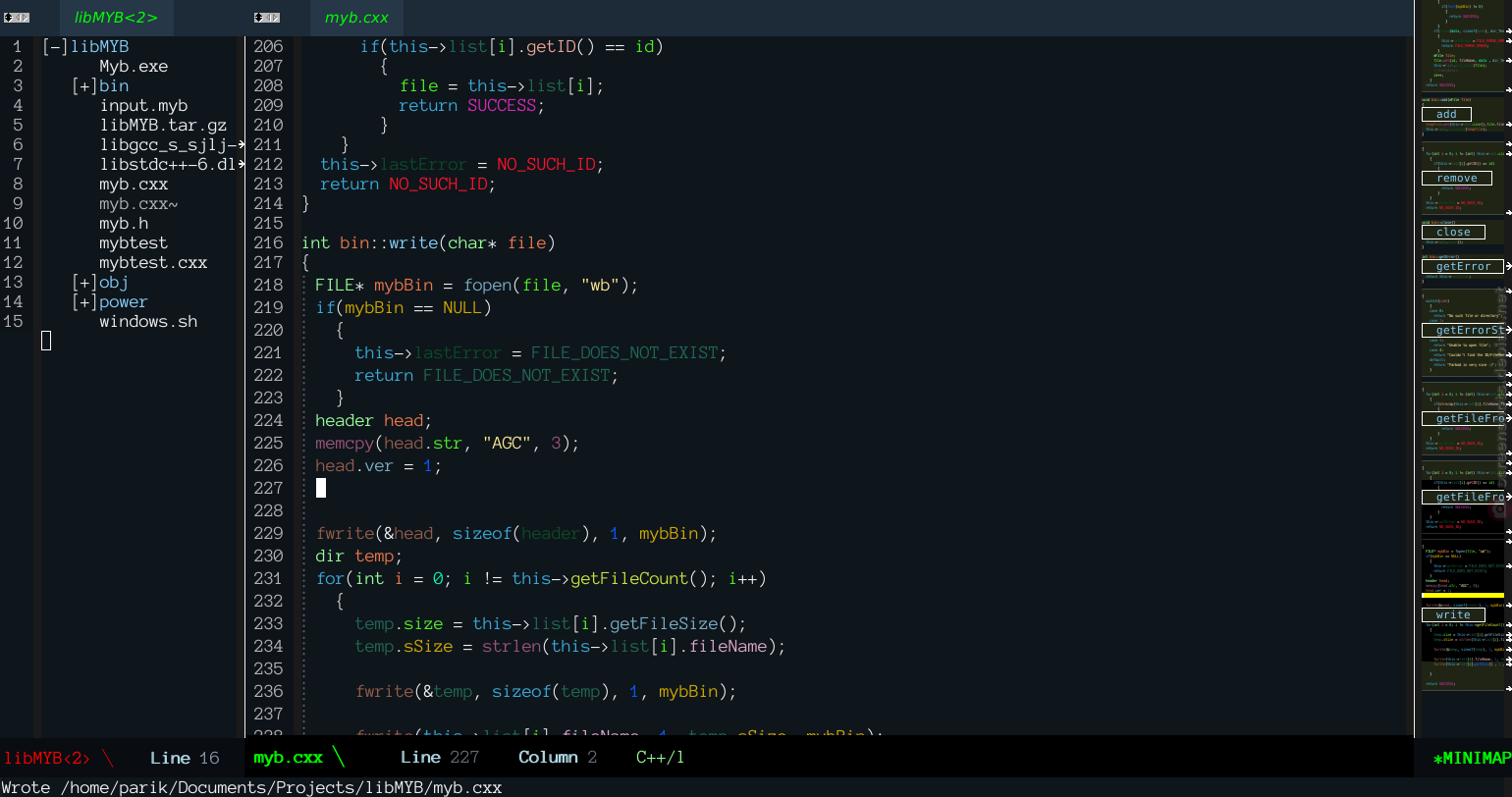
Task: Click the up/down tab-group icon beside libMYB<2> tab
Action: point(8,18)
